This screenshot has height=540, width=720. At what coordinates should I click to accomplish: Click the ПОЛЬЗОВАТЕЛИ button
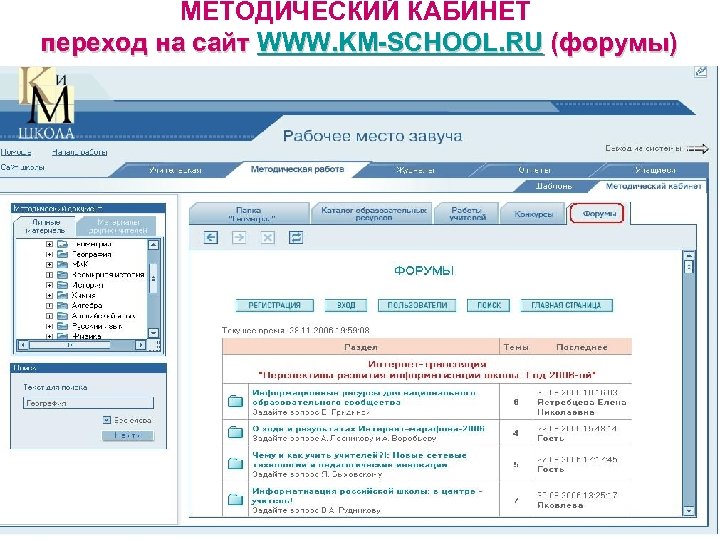(417, 305)
